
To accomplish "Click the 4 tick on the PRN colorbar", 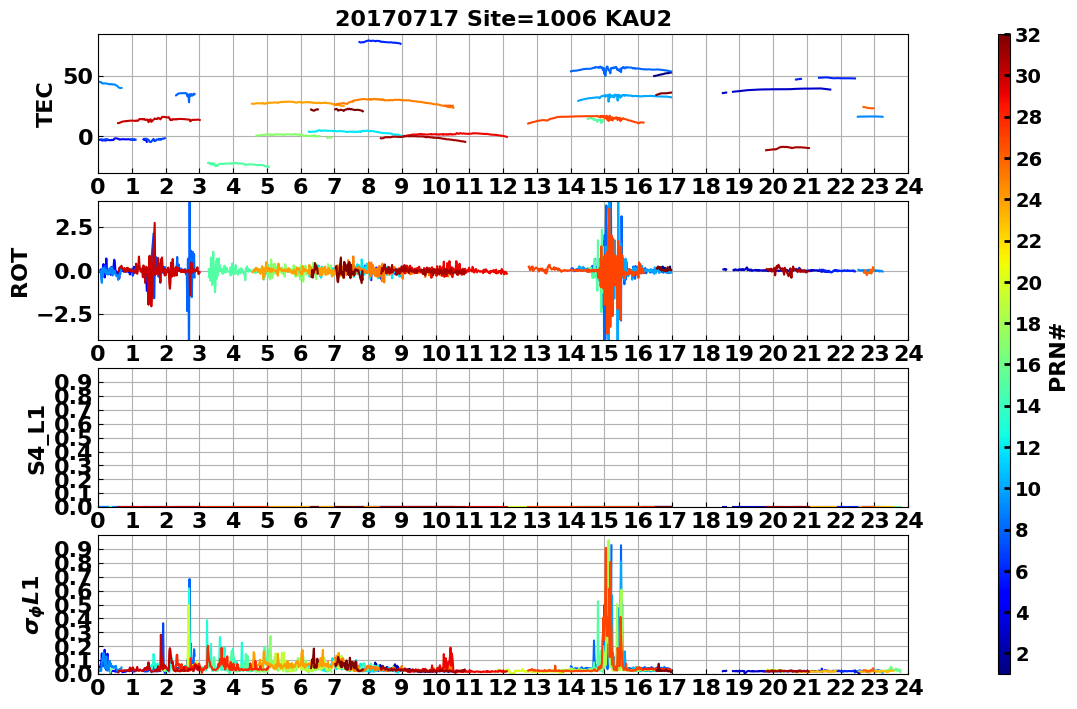I will coord(1022,612).
